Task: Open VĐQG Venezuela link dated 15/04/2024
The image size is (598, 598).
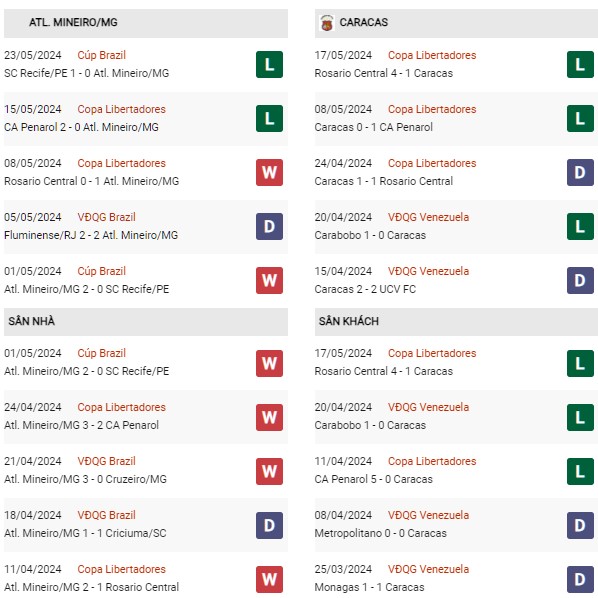Action: point(428,271)
